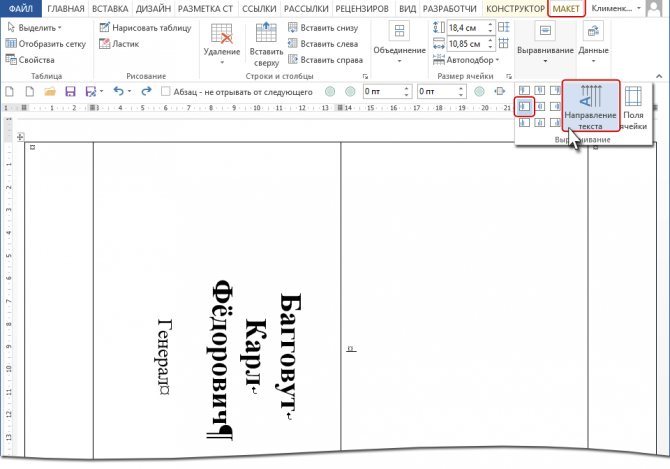Open table Свойства (properties)
Viewport: 670px width, 469px height.
pos(36,60)
